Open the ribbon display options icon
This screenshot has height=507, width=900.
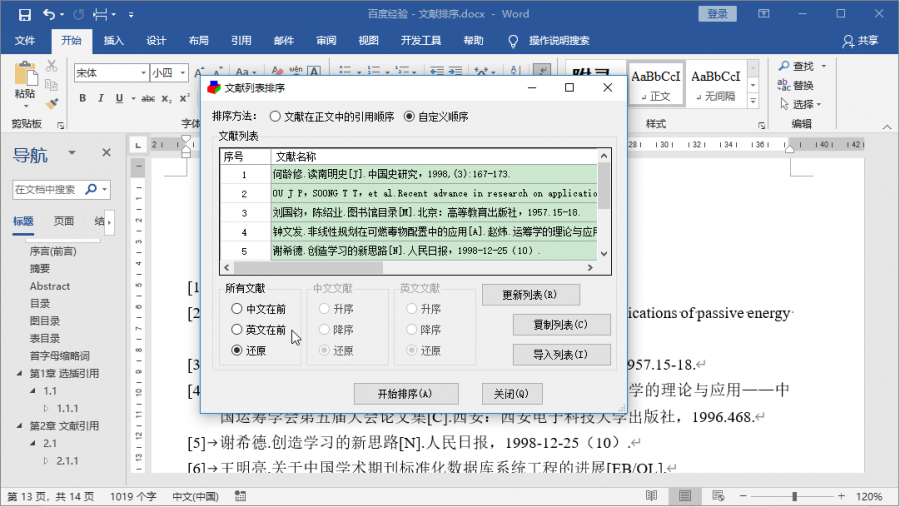[x=763, y=14]
